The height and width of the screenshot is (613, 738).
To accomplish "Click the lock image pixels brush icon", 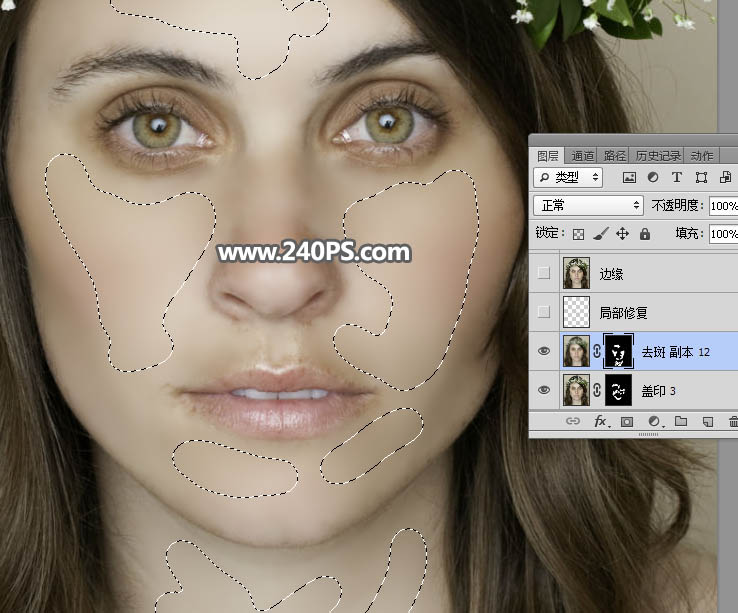I will (600, 234).
